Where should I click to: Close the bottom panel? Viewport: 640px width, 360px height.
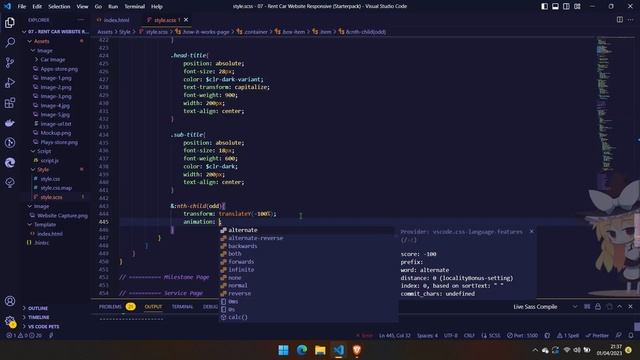coord(631,307)
